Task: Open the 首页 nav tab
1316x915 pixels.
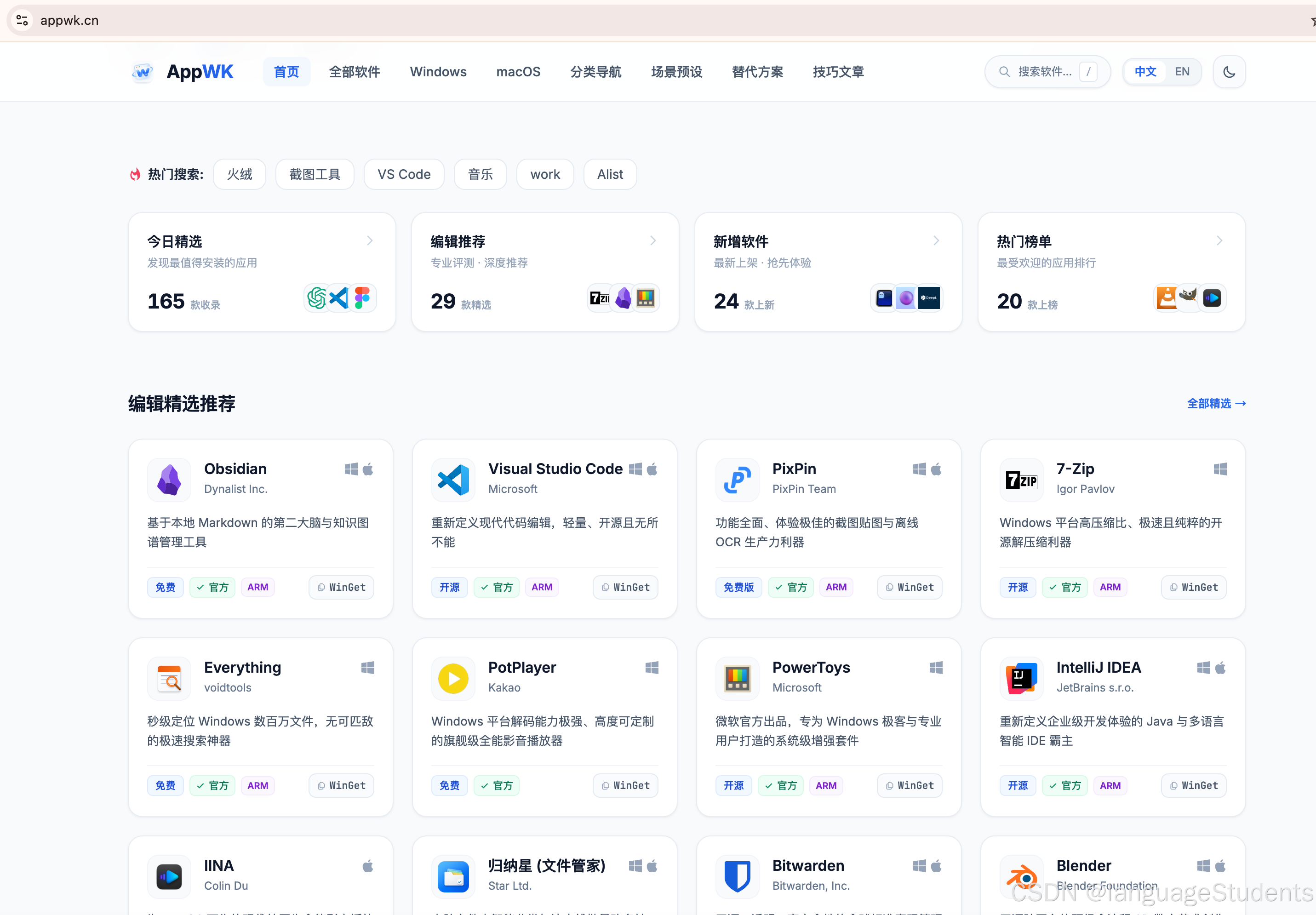Action: 286,72
